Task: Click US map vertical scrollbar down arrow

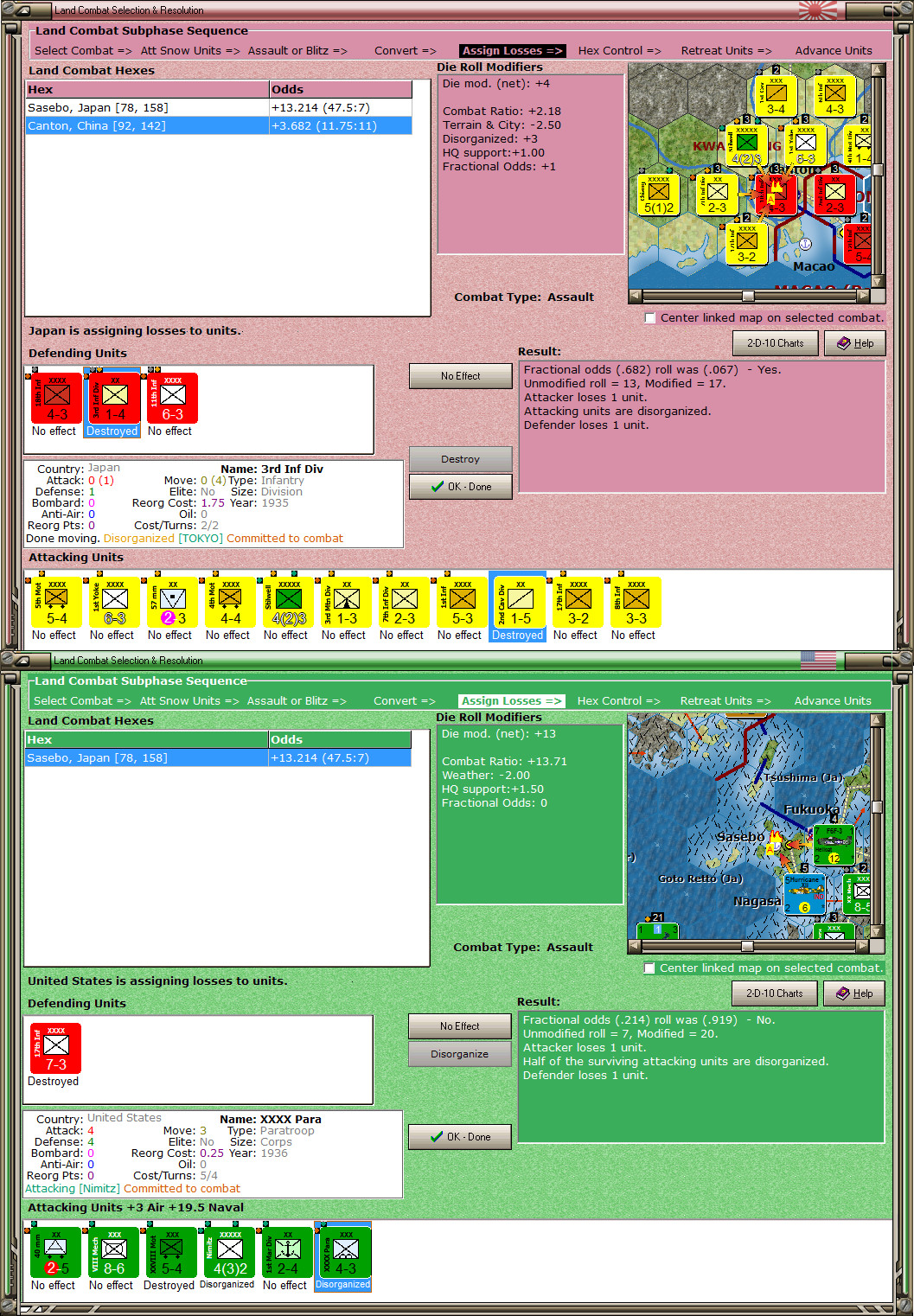Action: (x=877, y=932)
